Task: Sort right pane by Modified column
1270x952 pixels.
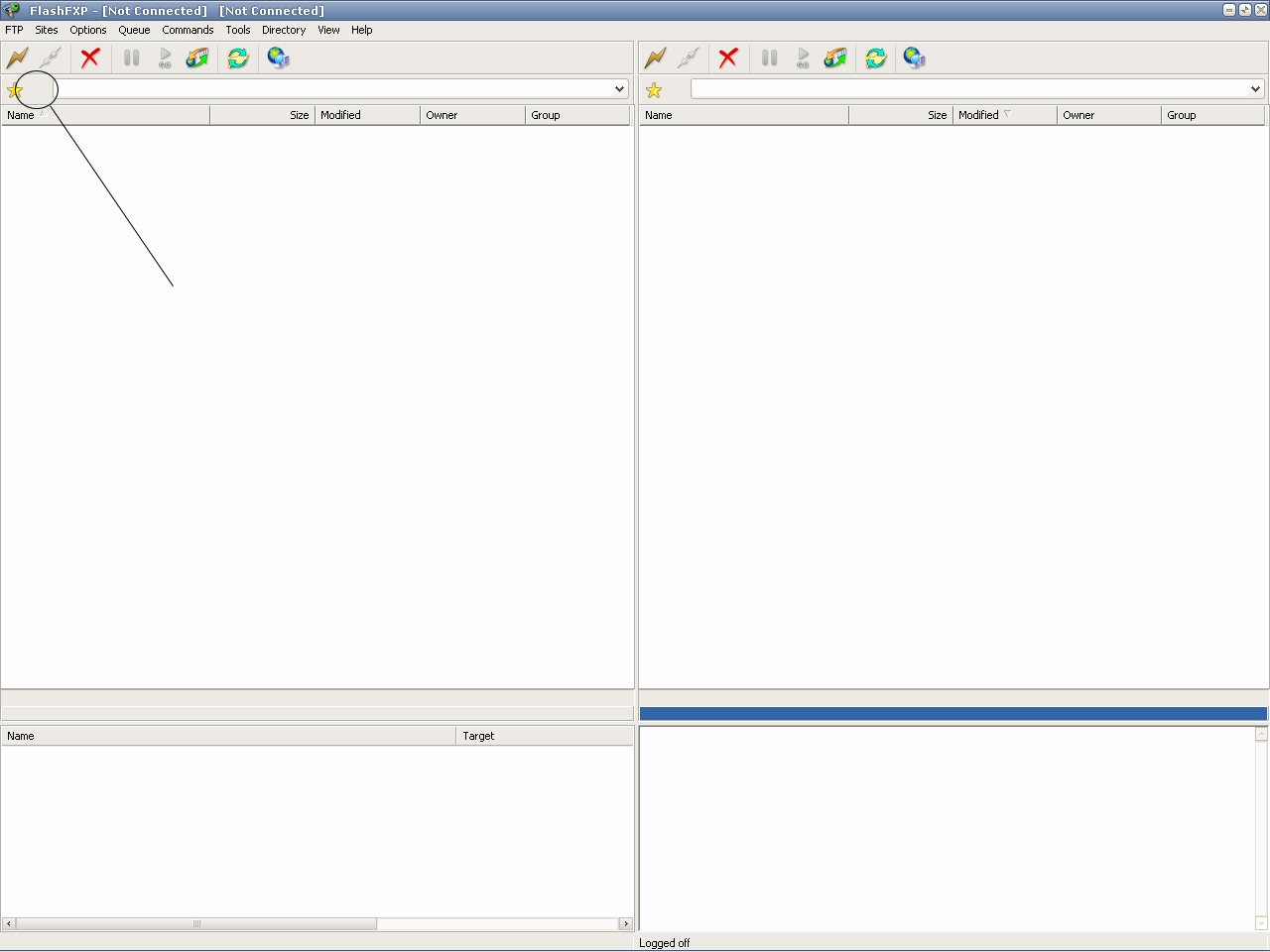Action: tap(1003, 115)
